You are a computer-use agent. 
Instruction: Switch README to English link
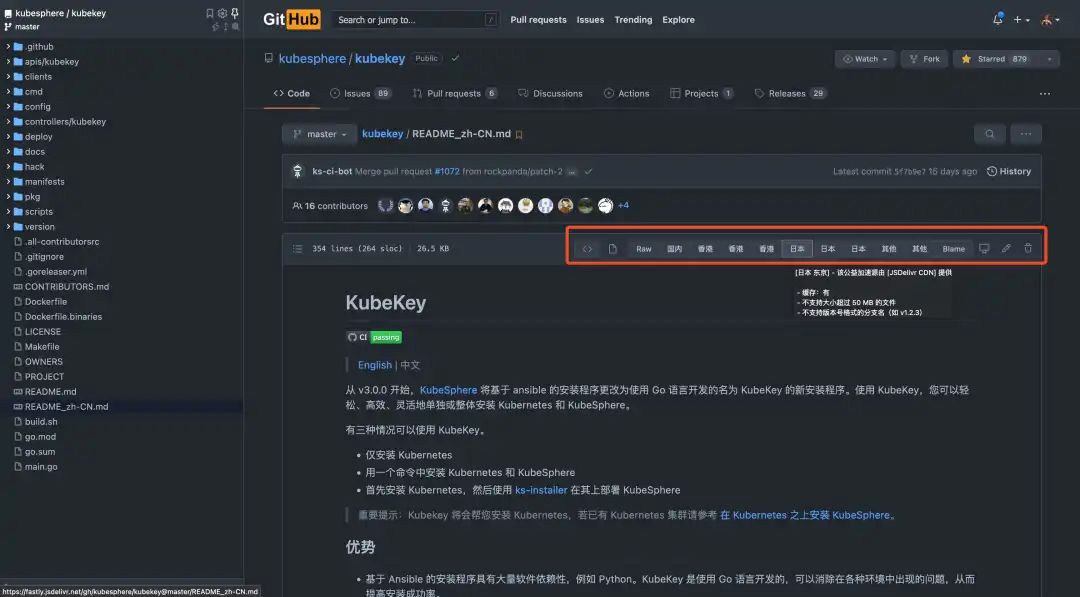[375, 366]
